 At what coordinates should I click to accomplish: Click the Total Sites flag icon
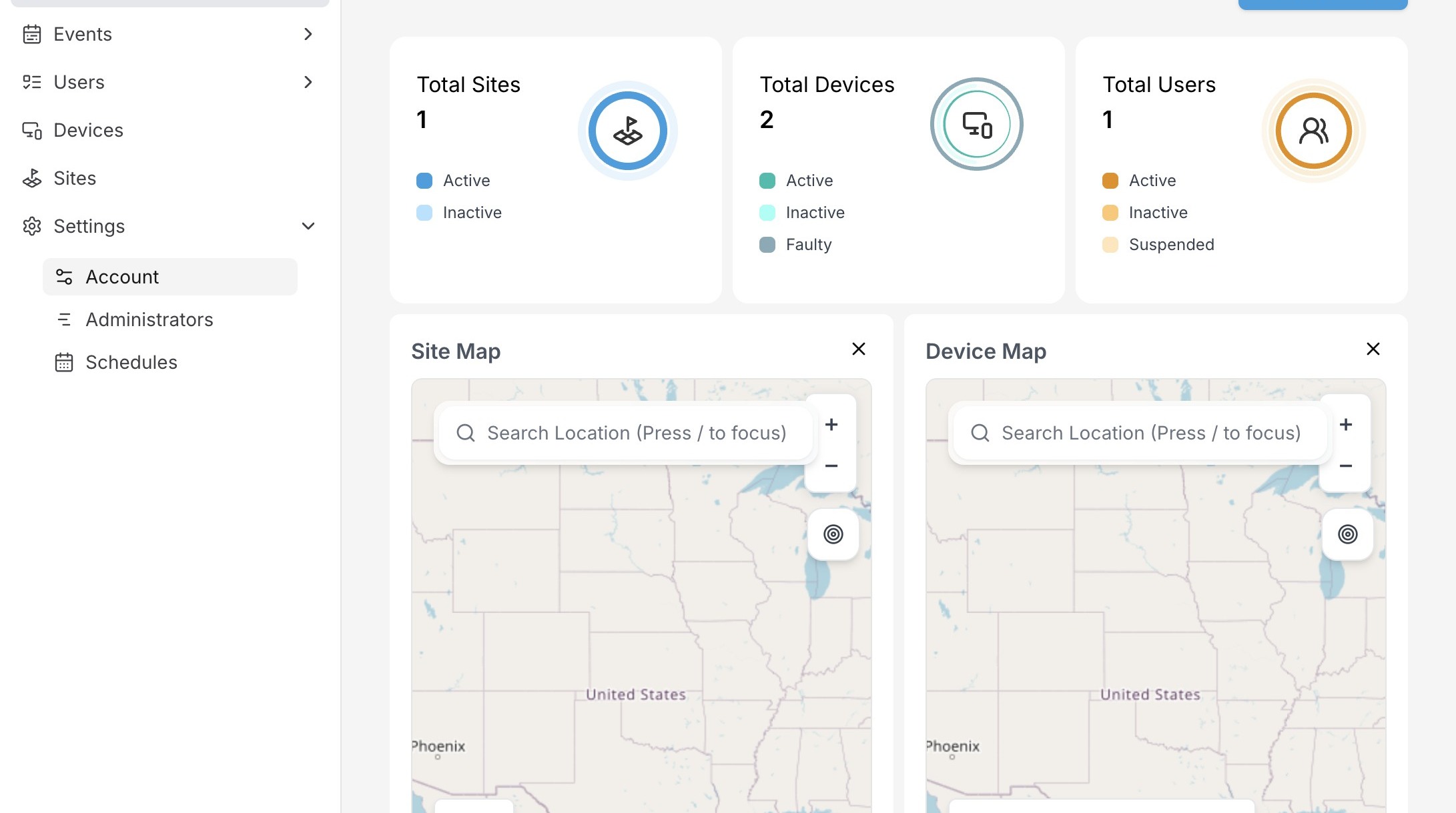627,131
